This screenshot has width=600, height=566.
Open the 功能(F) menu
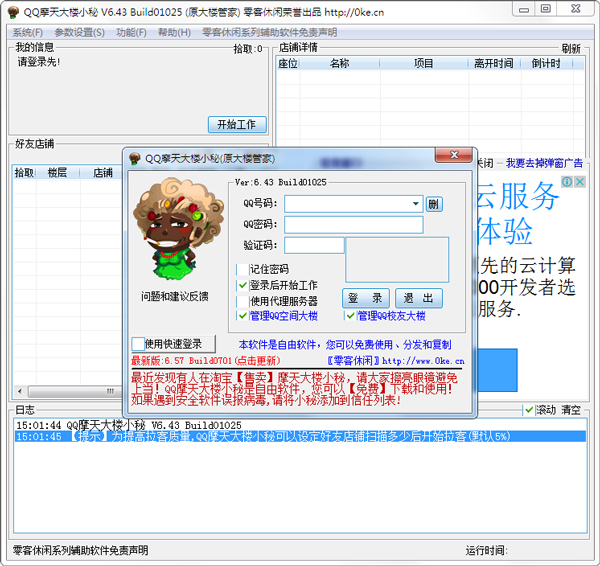[x=131, y=33]
